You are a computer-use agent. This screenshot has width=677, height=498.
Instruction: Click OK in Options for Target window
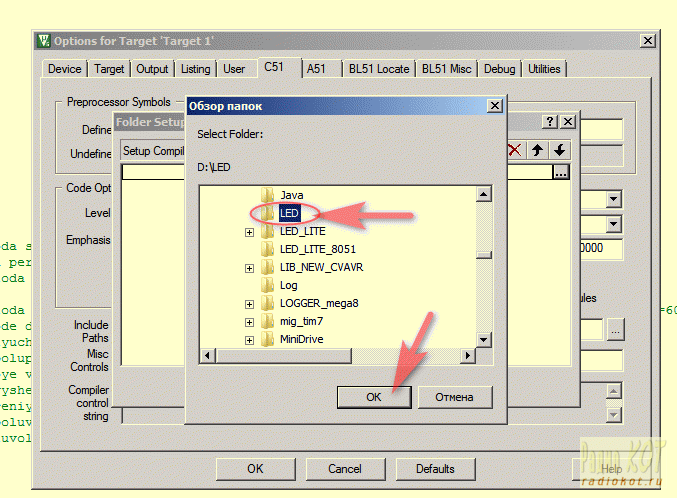[256, 469]
